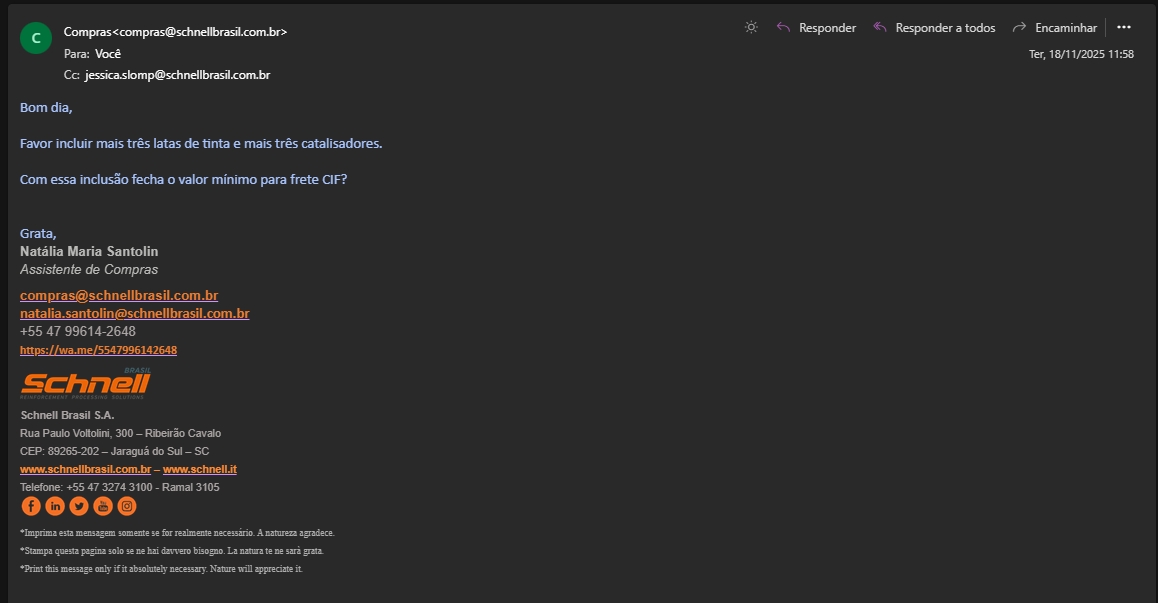
Task: Click the compras@schnellbrasil.com.br signature link
Action: point(119,295)
